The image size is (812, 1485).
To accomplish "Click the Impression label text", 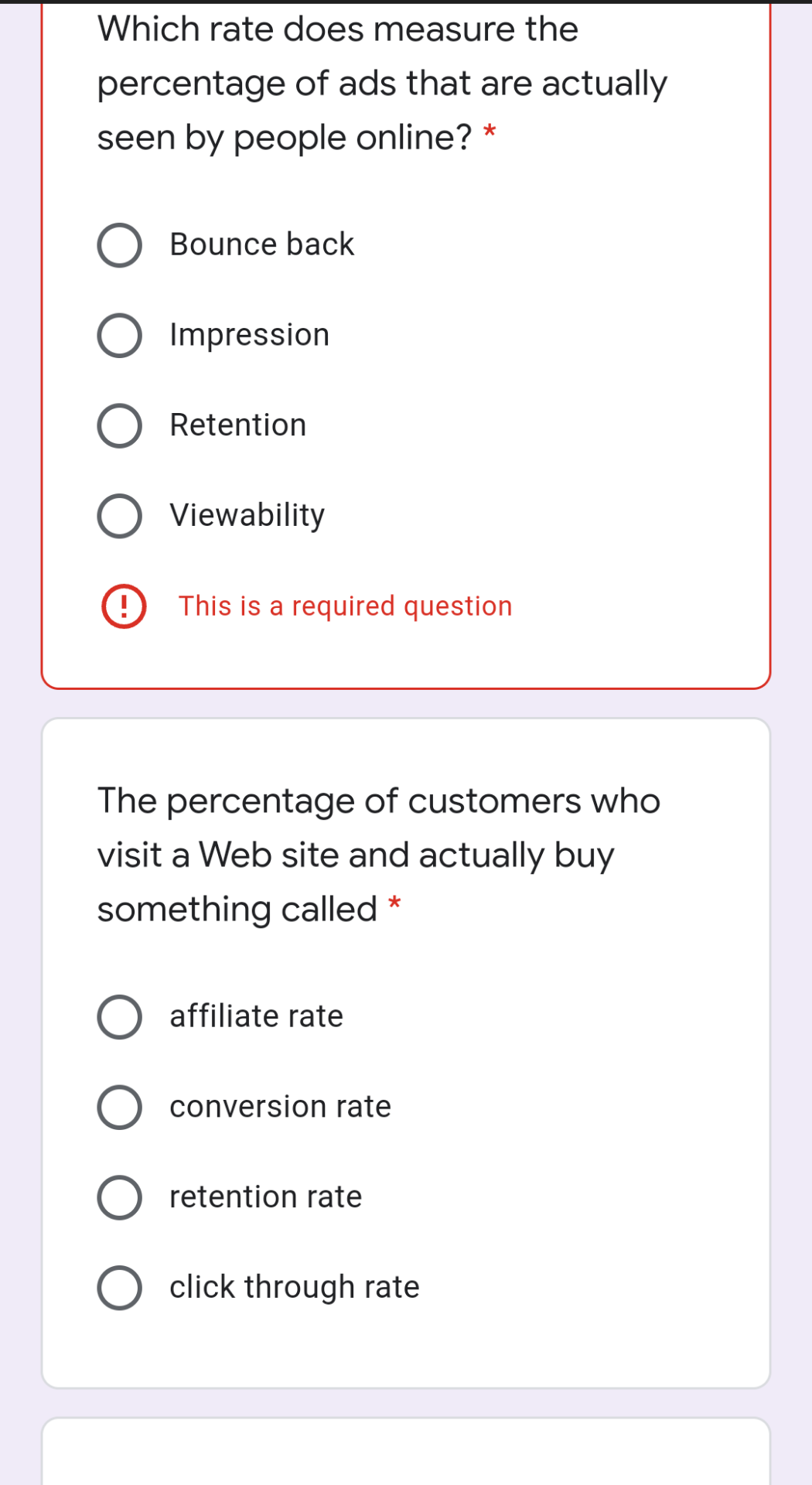I will tap(249, 335).
